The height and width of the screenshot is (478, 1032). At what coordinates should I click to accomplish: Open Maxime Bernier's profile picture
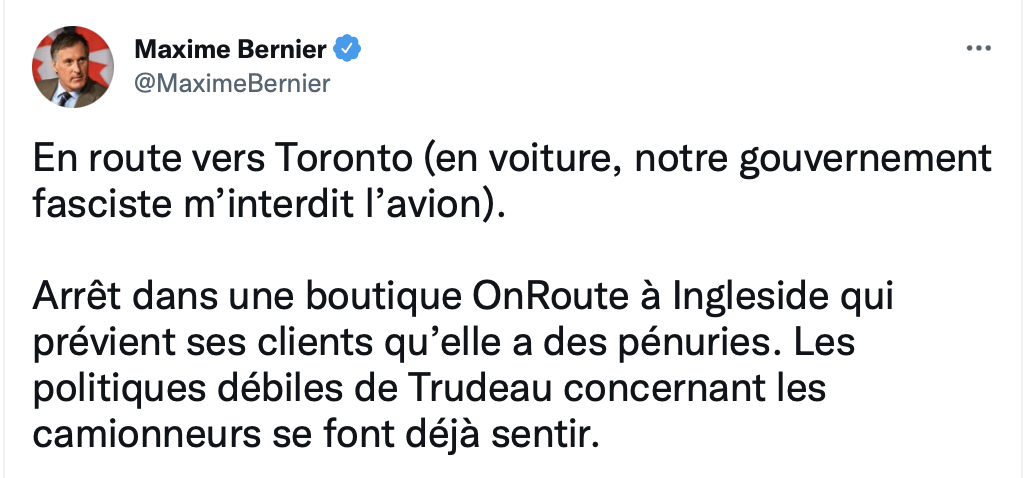pos(72,66)
